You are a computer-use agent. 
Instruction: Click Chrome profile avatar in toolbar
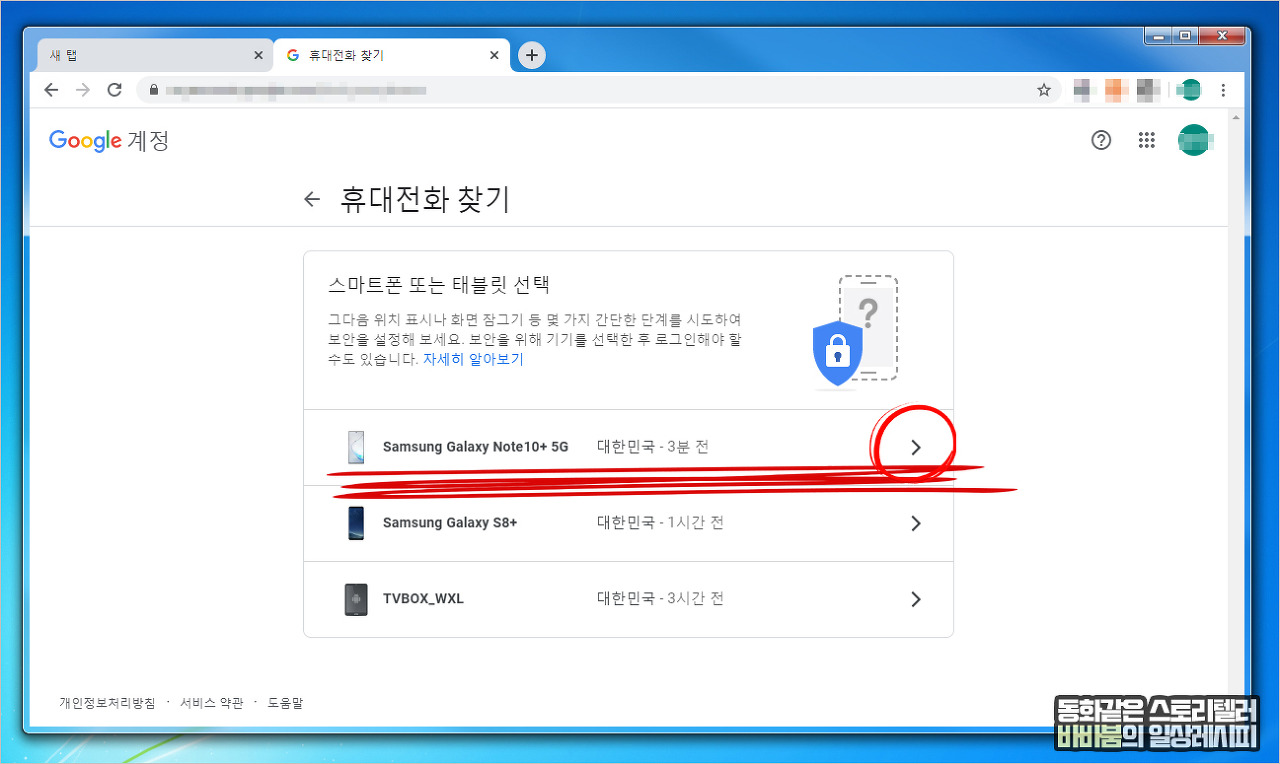click(x=1188, y=90)
